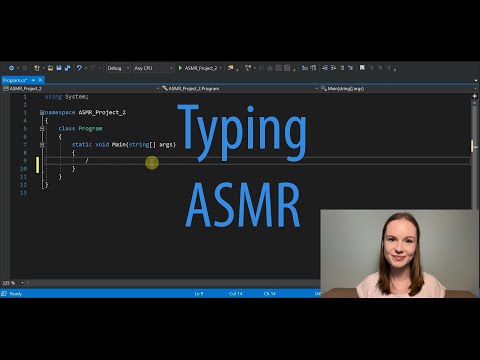Open the toolbar overflow options arrow
This screenshot has height=360, width=480.
click(395, 70)
